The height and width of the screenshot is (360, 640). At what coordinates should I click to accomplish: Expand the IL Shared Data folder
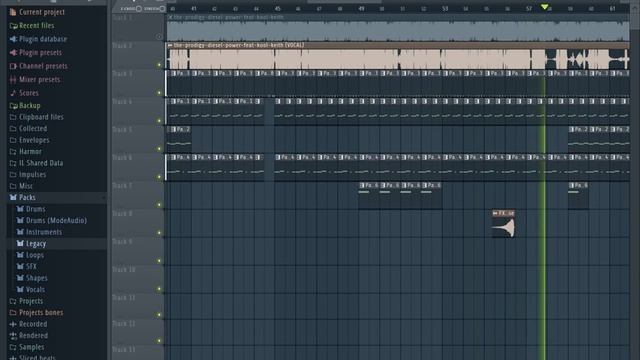[x=13, y=163]
